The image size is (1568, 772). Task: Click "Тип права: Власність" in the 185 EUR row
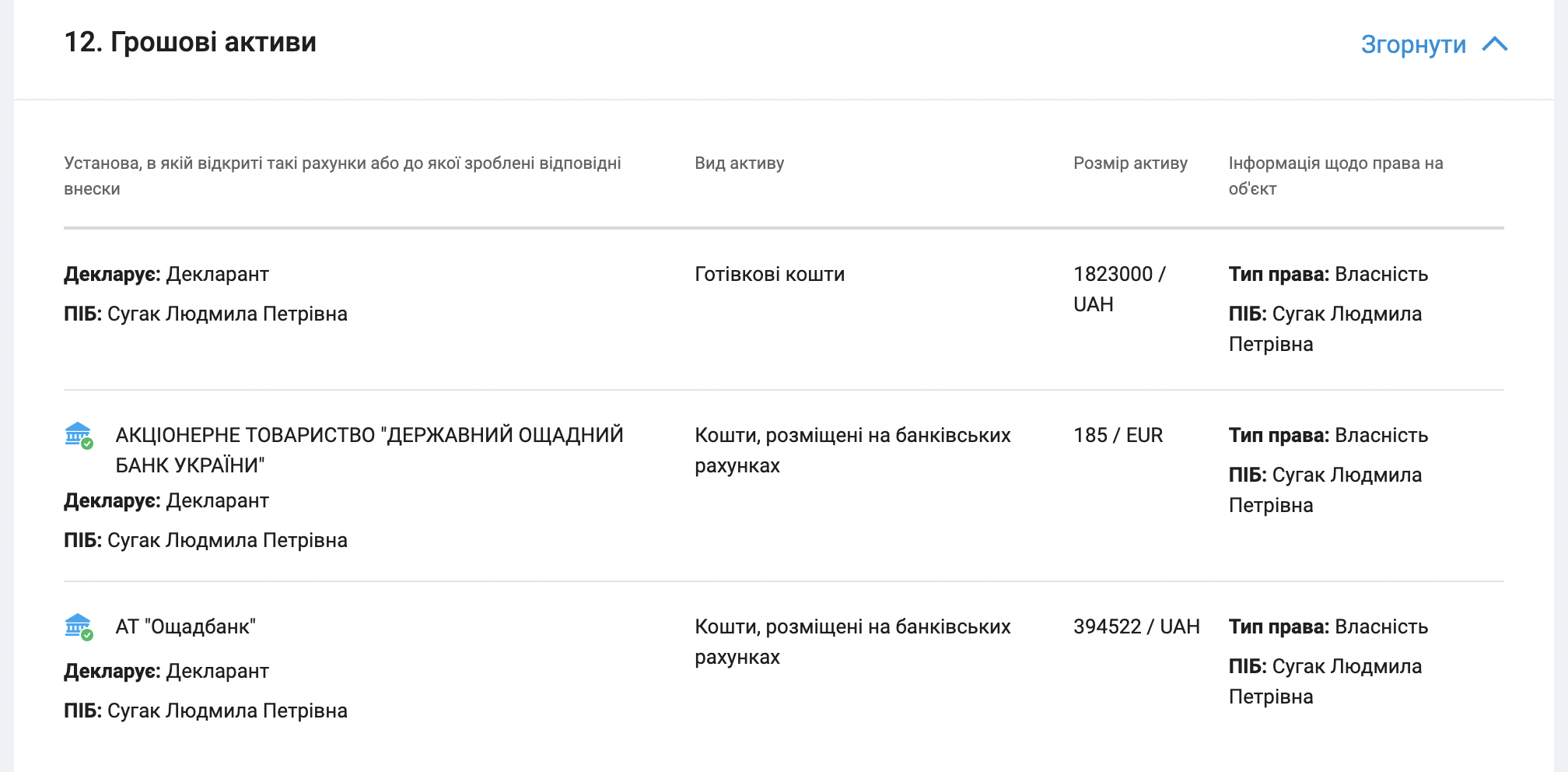tap(1328, 436)
